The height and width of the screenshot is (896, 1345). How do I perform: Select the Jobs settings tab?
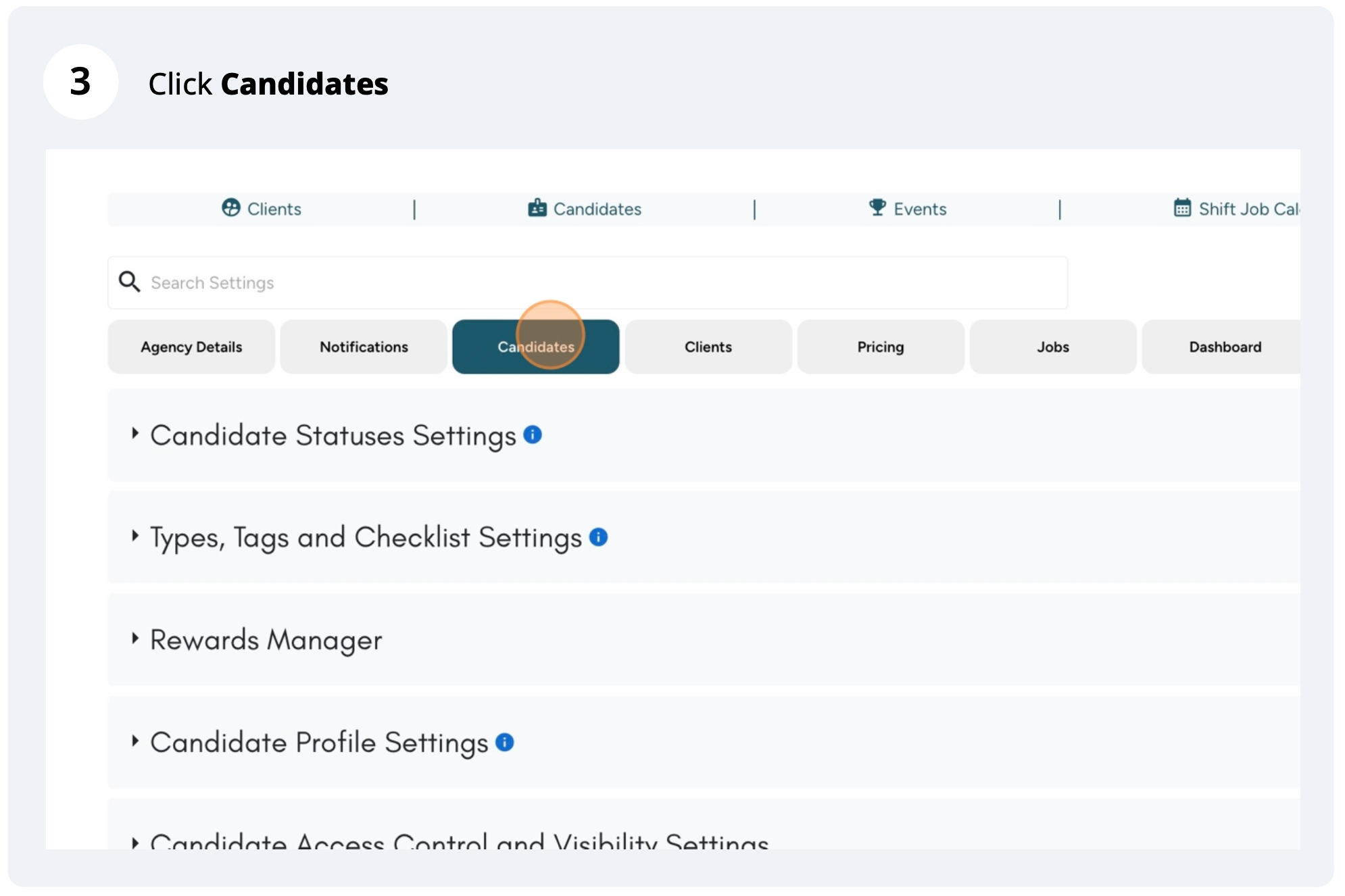click(1052, 347)
